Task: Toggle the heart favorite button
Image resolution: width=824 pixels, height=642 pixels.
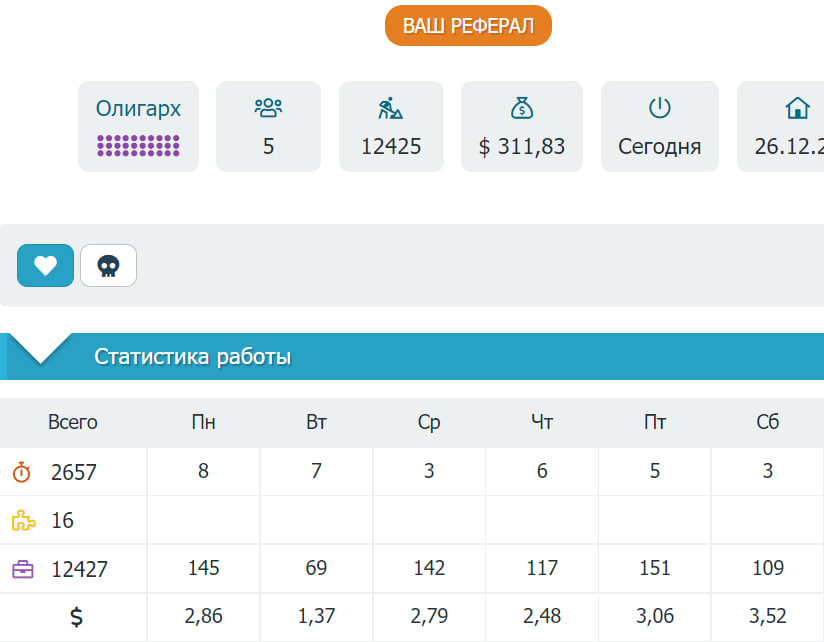Action: [x=45, y=265]
